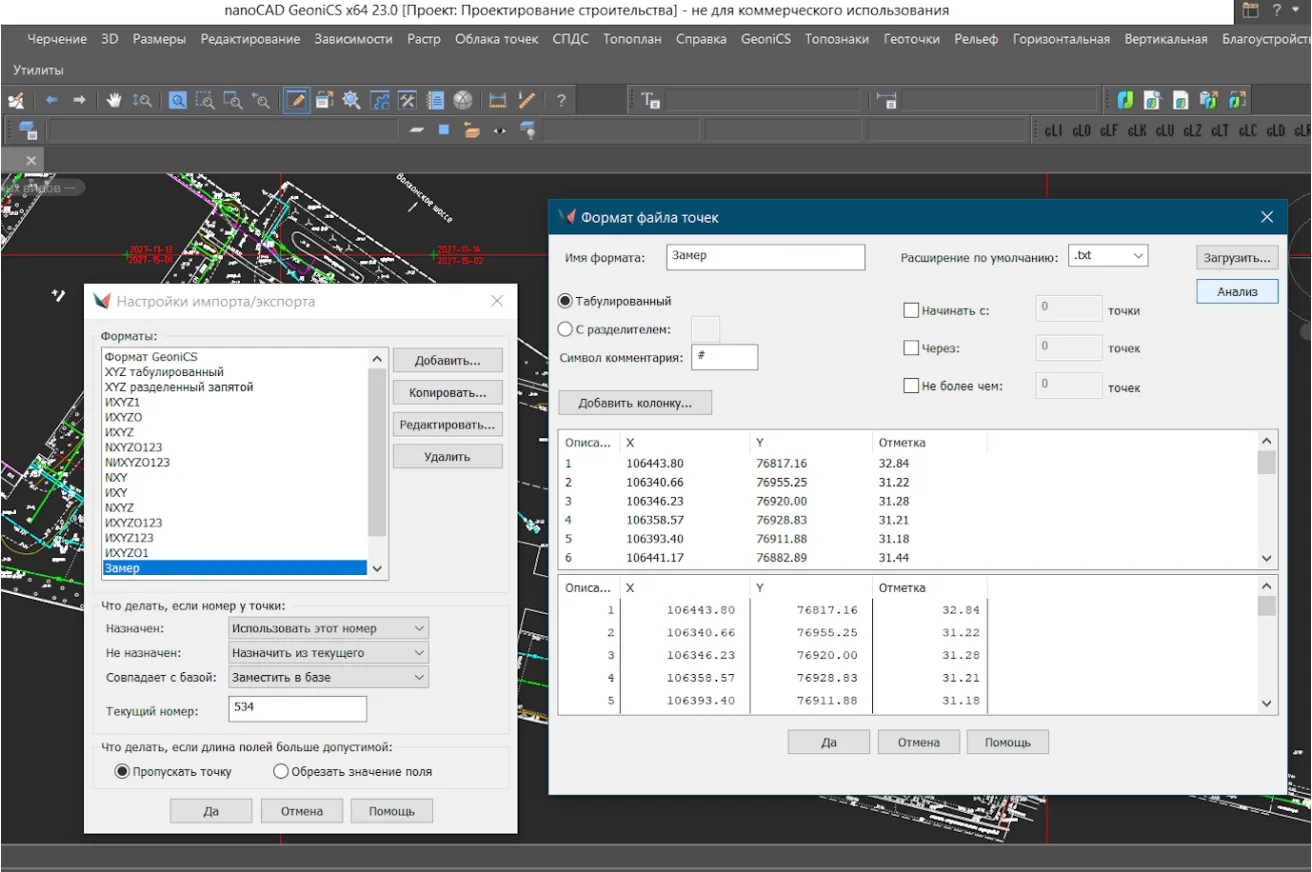
Task: Select the 'С разделителем' radio button
Action: pos(565,329)
